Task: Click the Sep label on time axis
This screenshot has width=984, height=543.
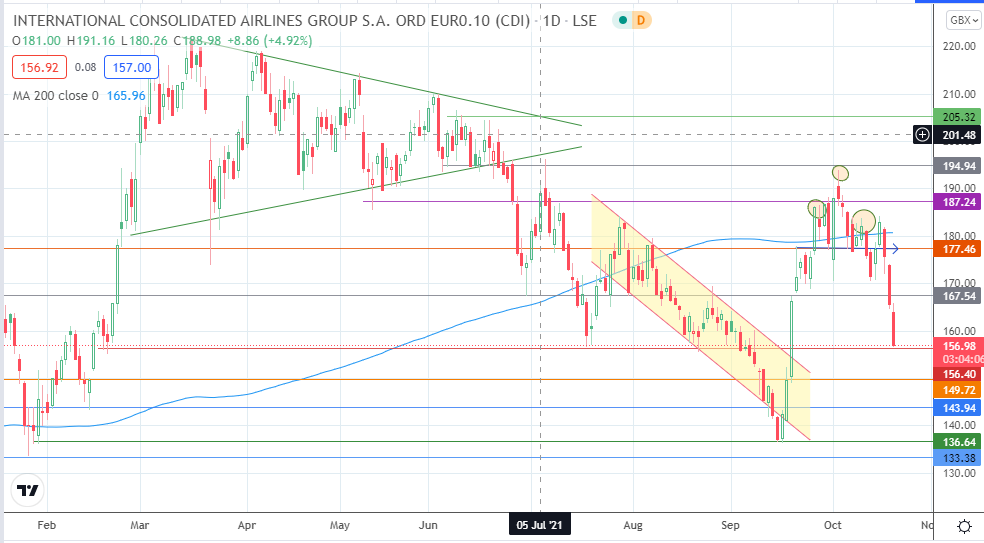Action: (730, 525)
